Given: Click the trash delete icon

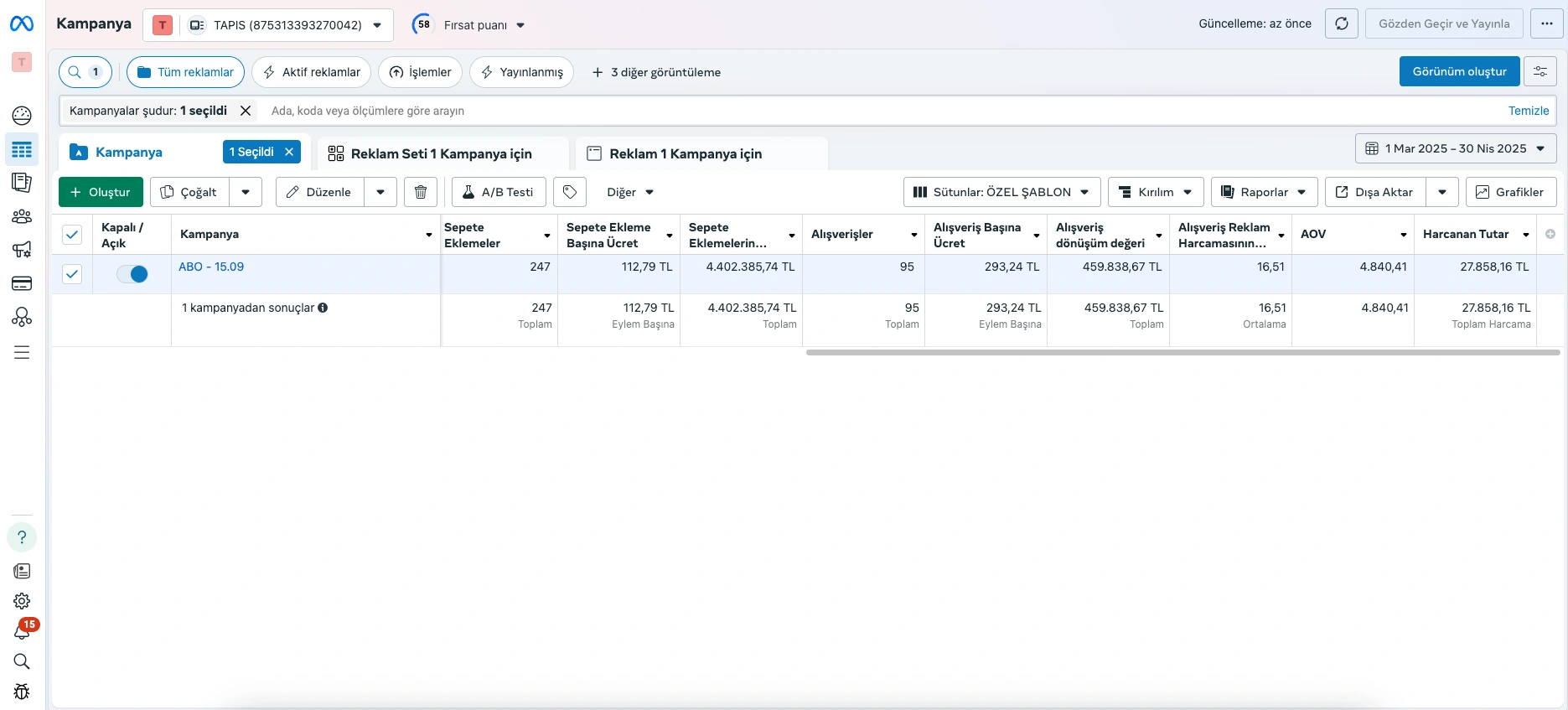Looking at the screenshot, I should pos(421,192).
